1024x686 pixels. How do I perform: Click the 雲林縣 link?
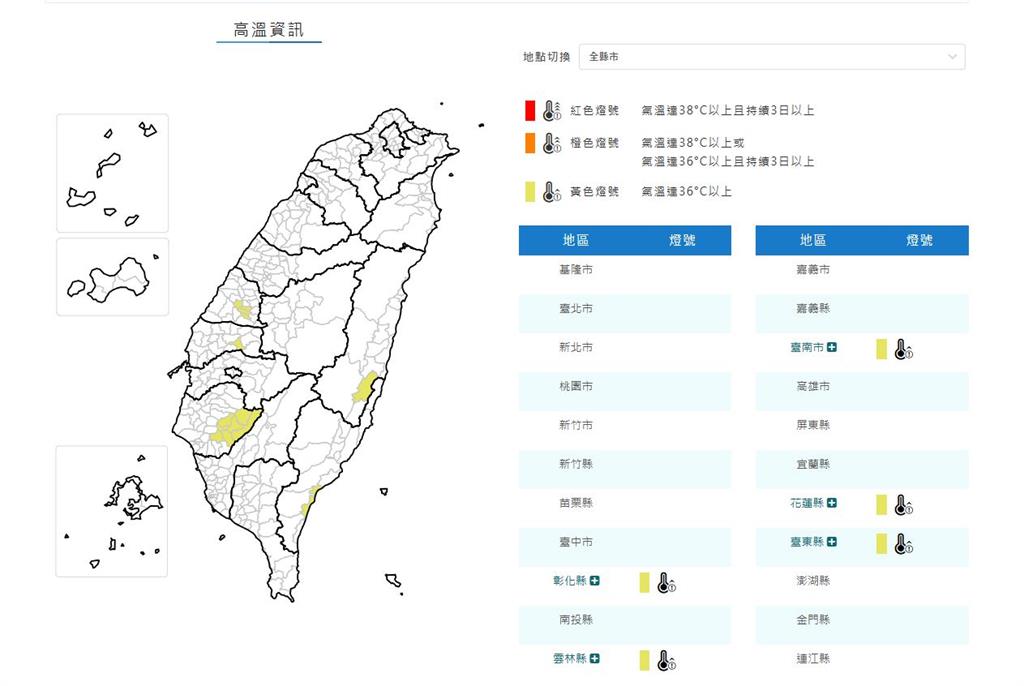coord(570,659)
